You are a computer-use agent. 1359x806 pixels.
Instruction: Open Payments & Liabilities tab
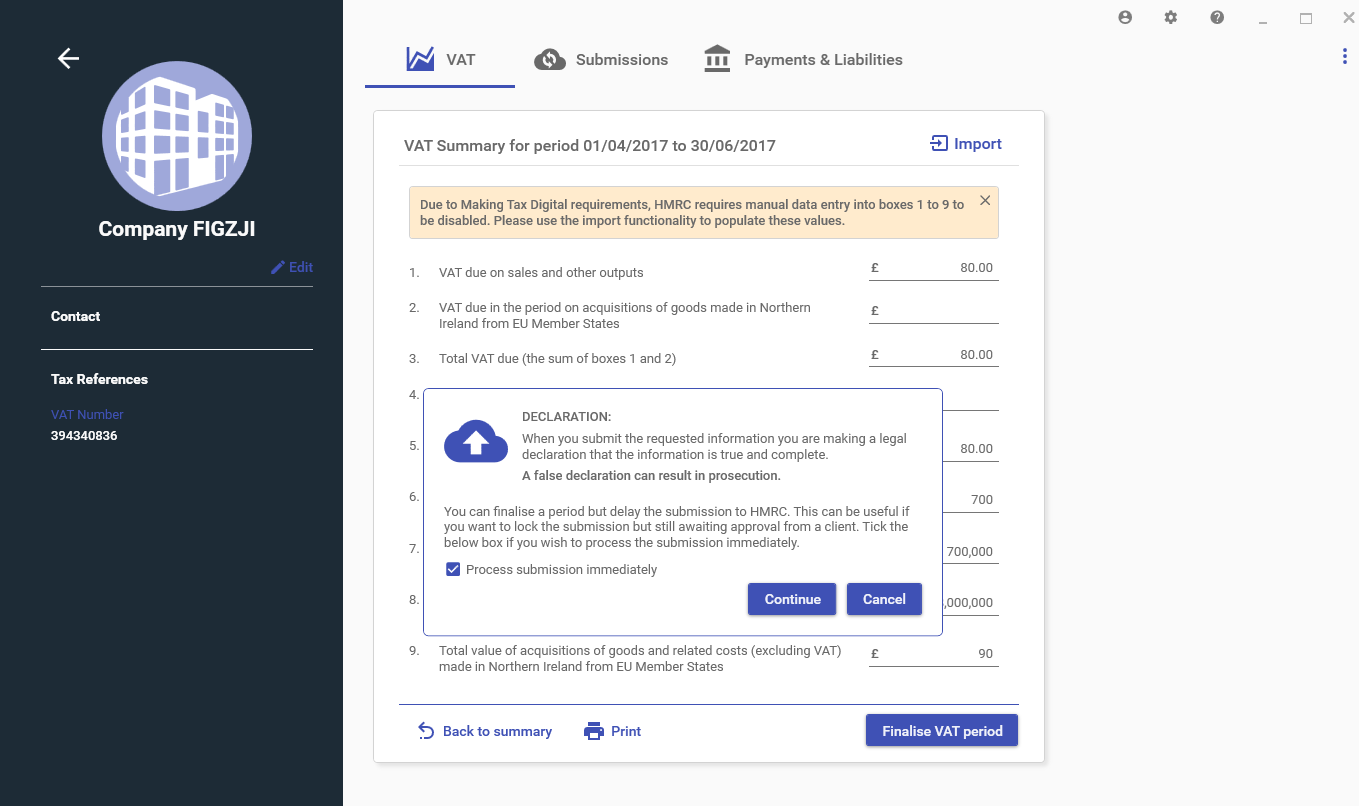pyautogui.click(x=803, y=60)
